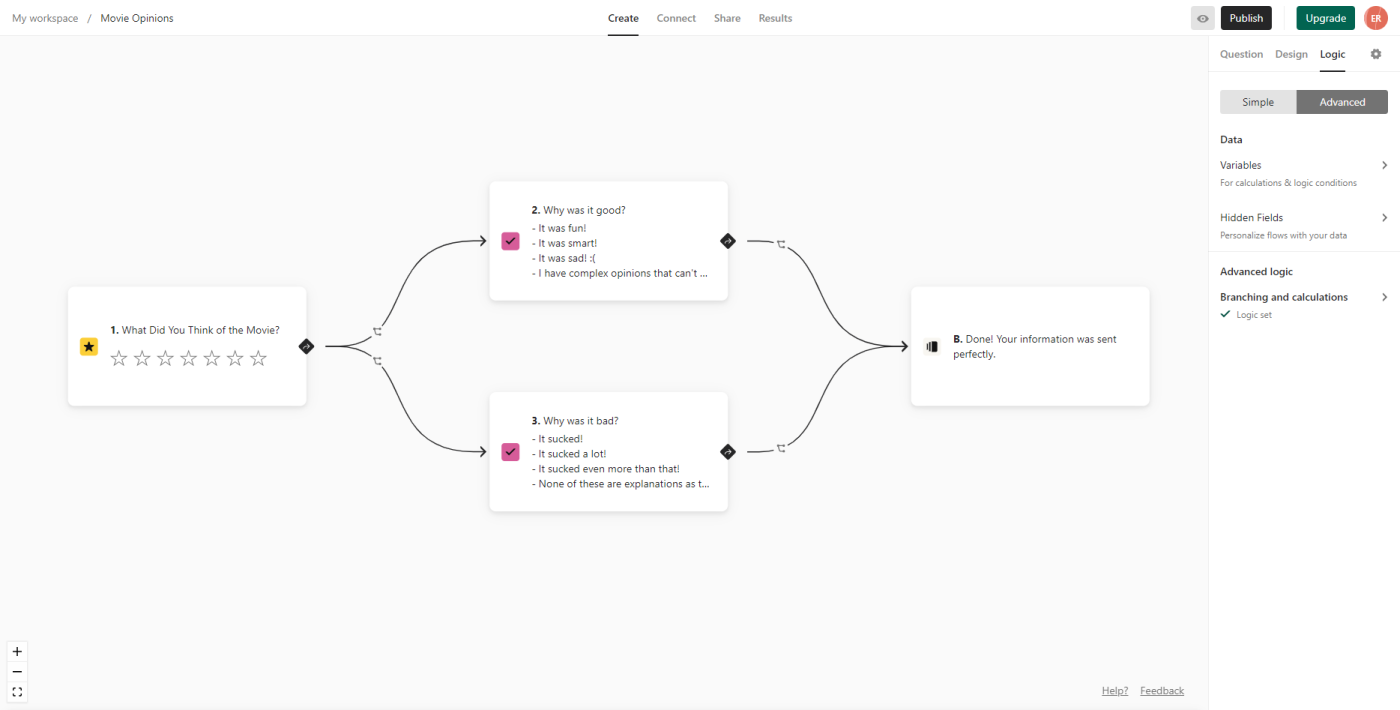Click the 'For calculations & logic conditions' description
The image size is (1400, 710).
[x=1288, y=183]
